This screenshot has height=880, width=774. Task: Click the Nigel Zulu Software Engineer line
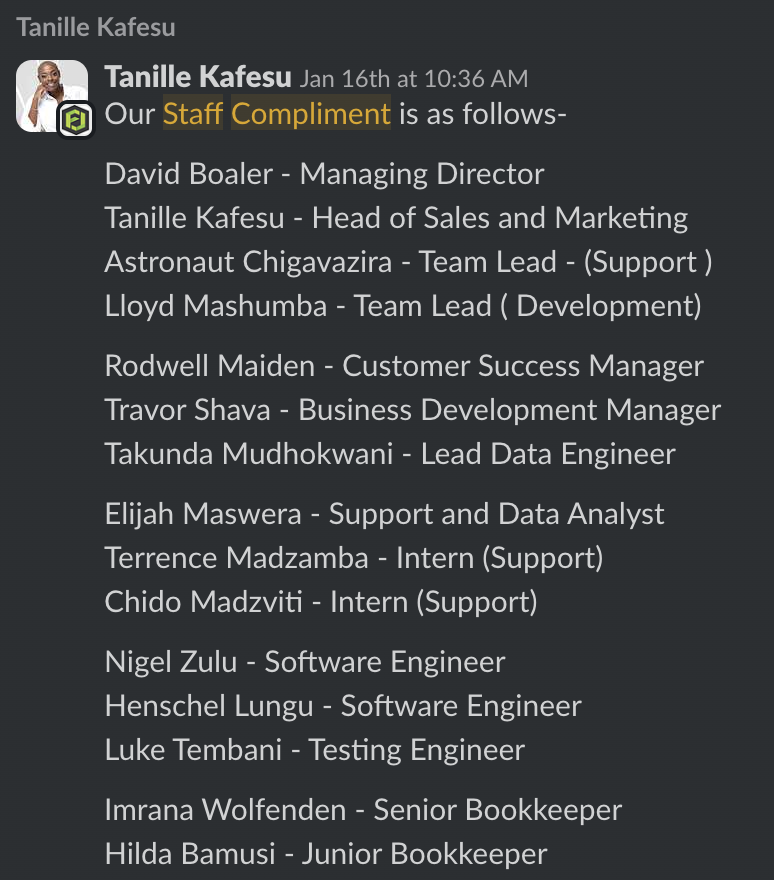pyautogui.click(x=305, y=662)
